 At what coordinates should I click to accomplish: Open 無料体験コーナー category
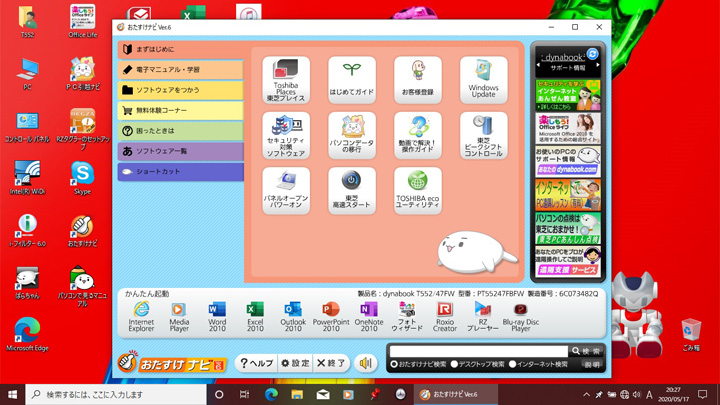(180, 110)
